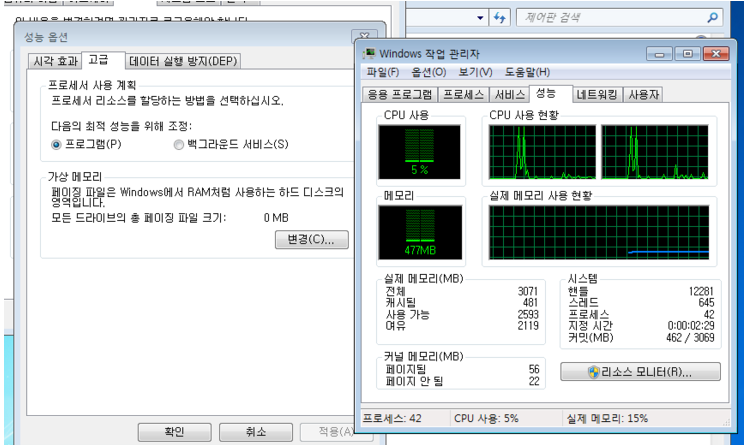
Task: Click the 핸들 value 12281
Action: (701, 291)
